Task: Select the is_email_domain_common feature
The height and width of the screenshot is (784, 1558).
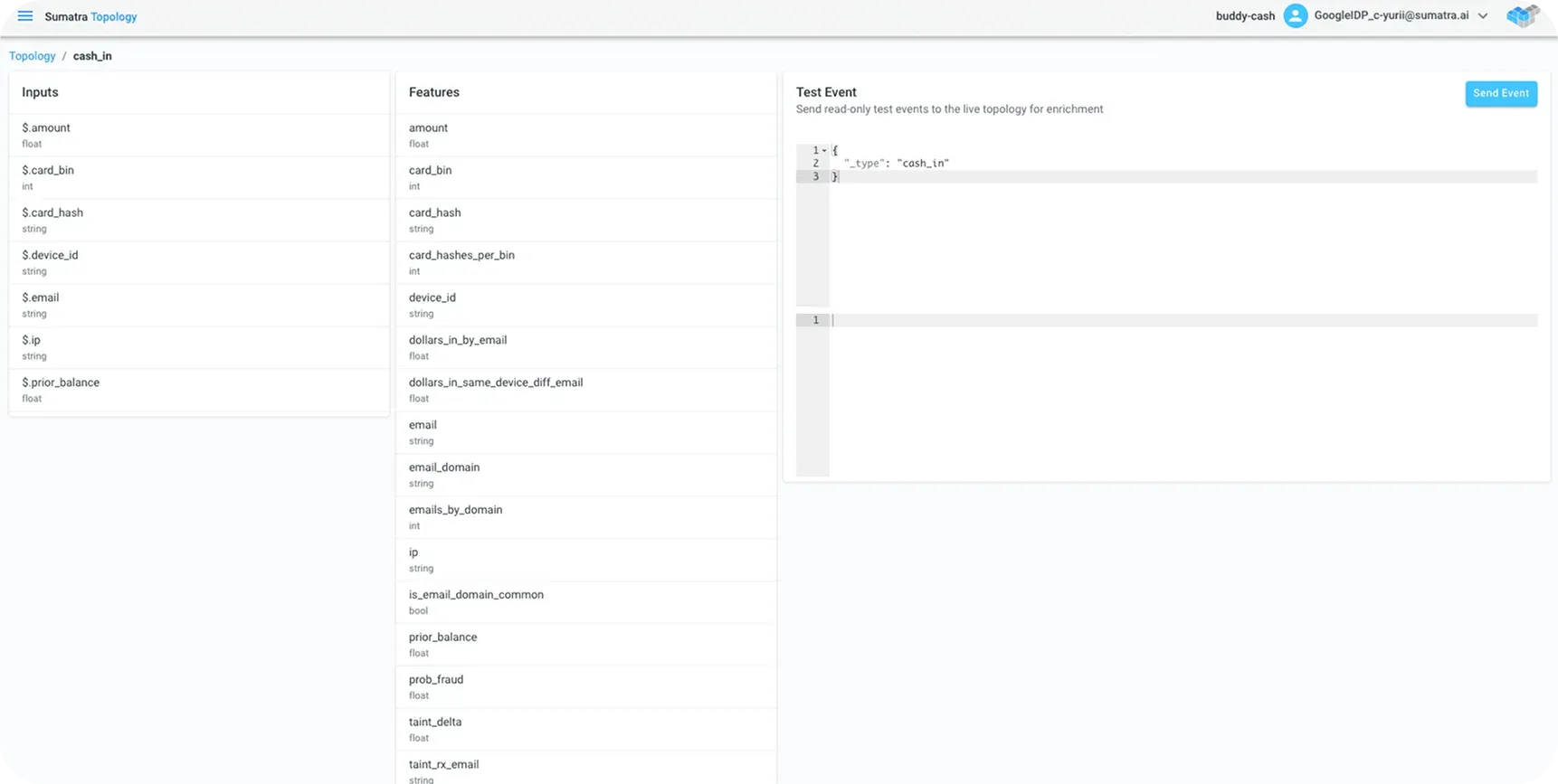Action: click(x=586, y=602)
